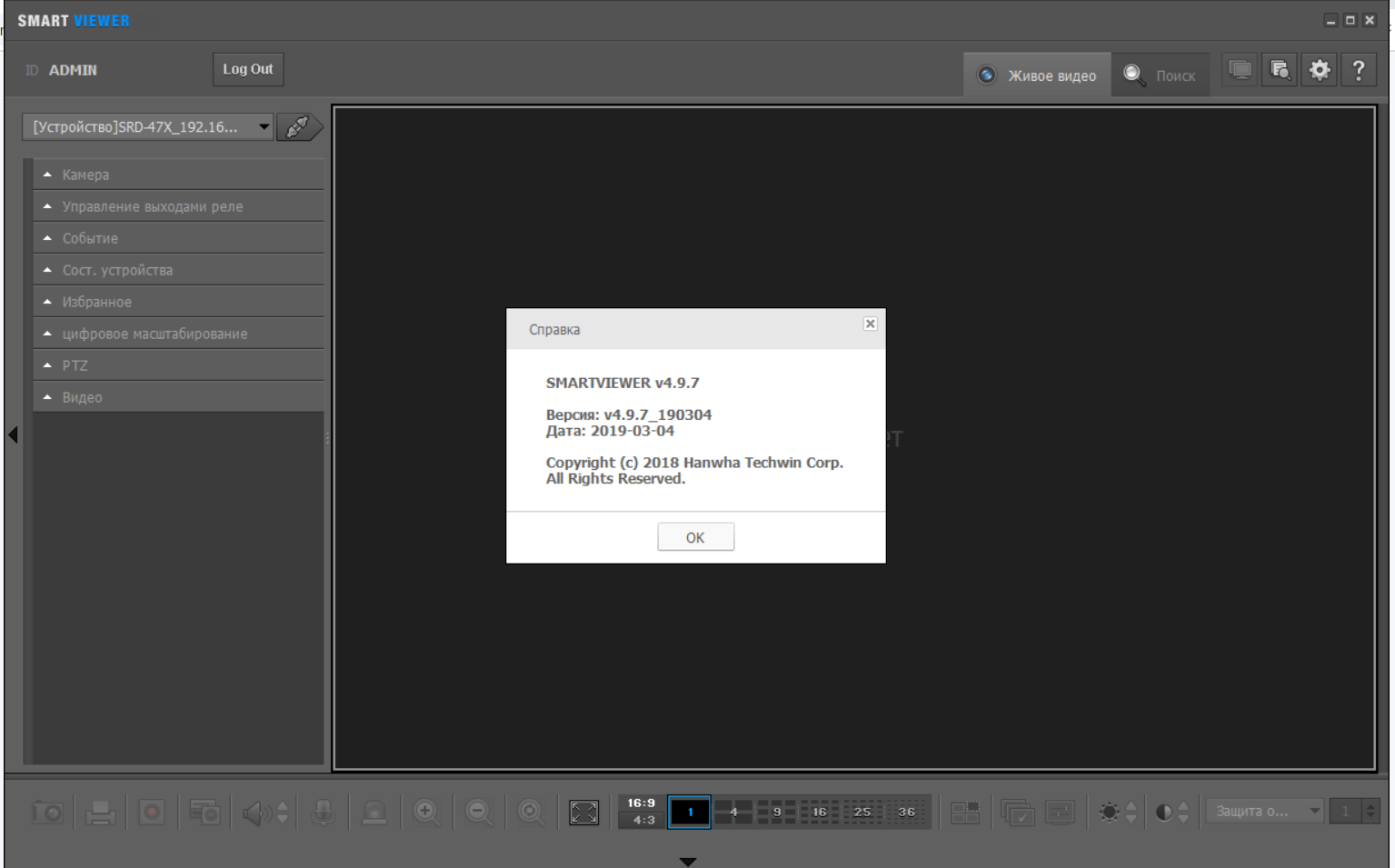
Task: Start recording with the record icon
Action: click(152, 812)
